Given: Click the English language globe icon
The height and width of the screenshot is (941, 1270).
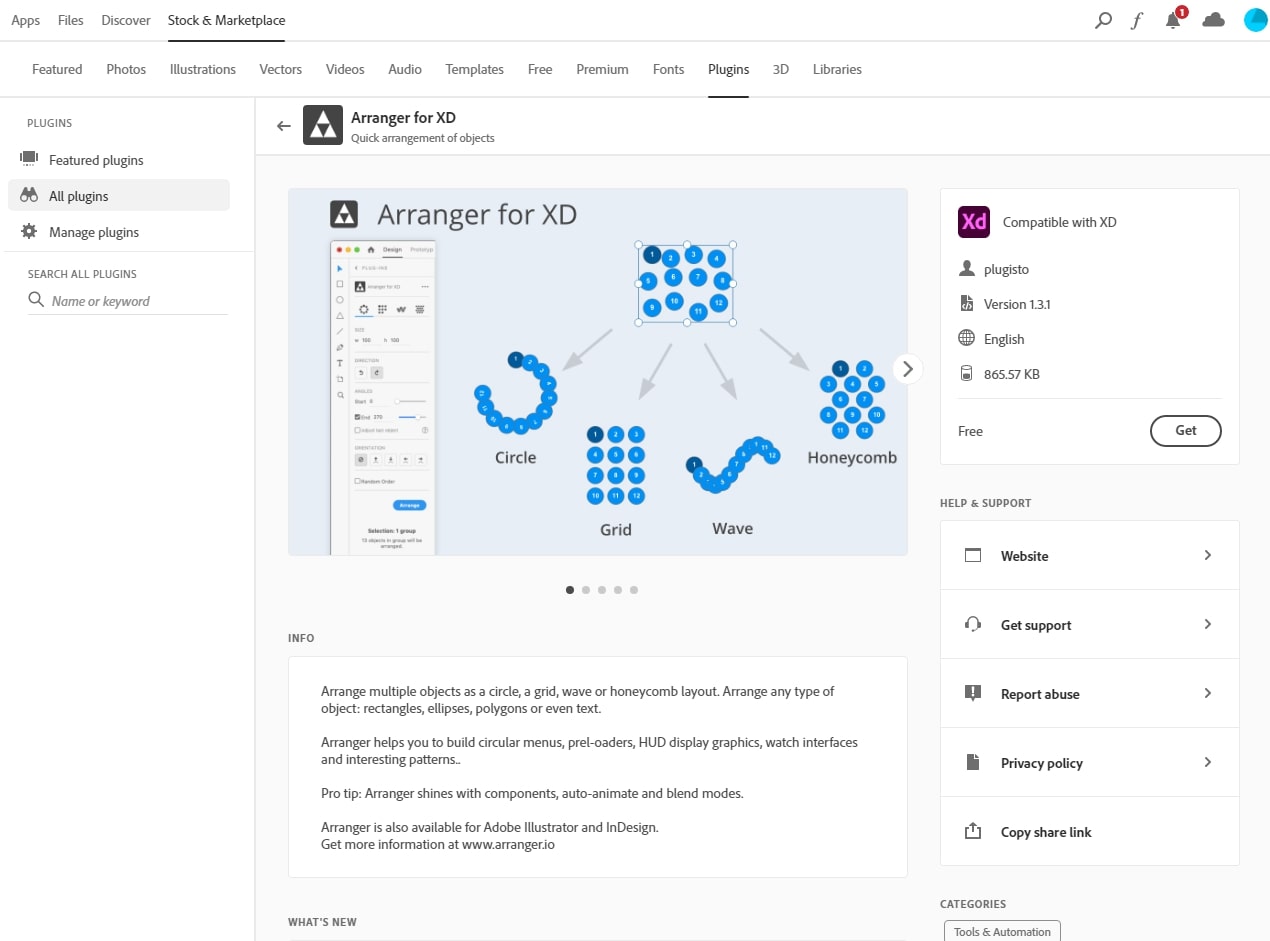Looking at the screenshot, I should [x=966, y=338].
